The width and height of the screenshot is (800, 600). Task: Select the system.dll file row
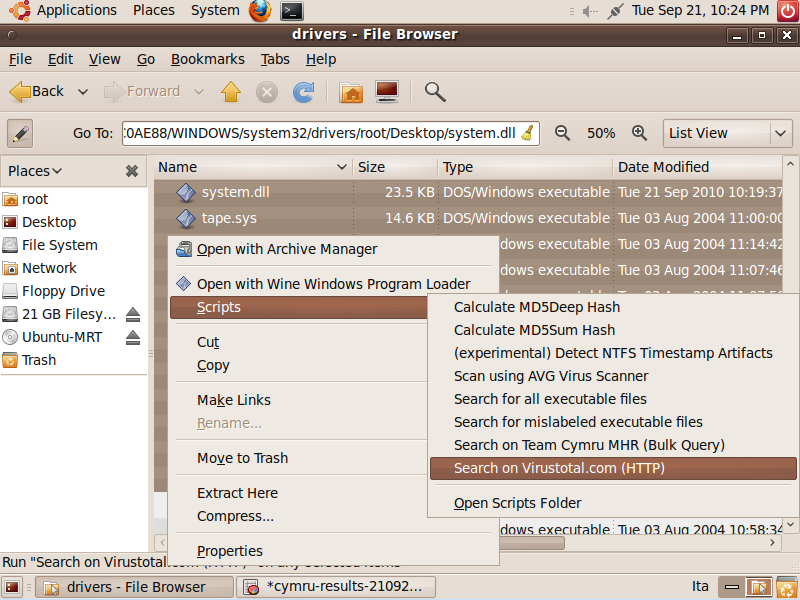point(468,192)
